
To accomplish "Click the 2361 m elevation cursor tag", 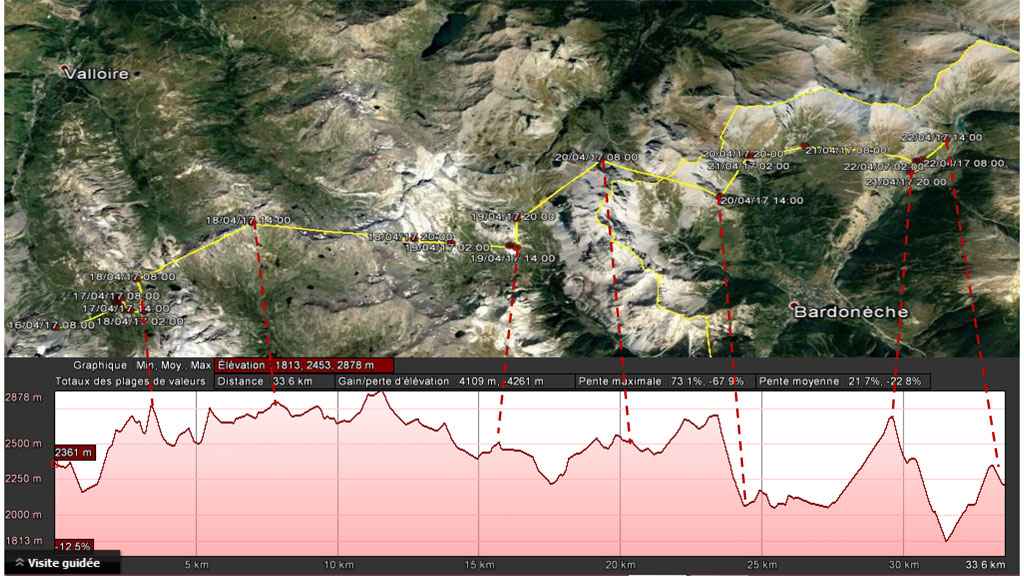I will coord(74,452).
